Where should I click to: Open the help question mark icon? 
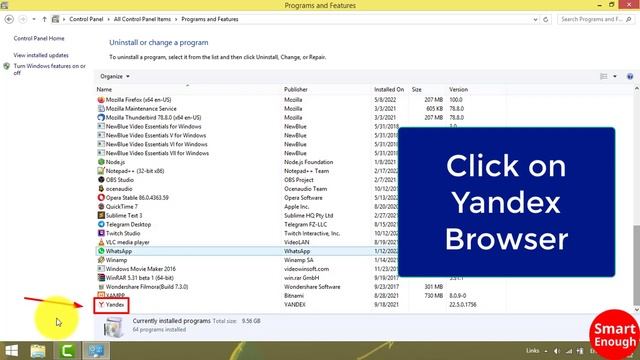coord(630,76)
